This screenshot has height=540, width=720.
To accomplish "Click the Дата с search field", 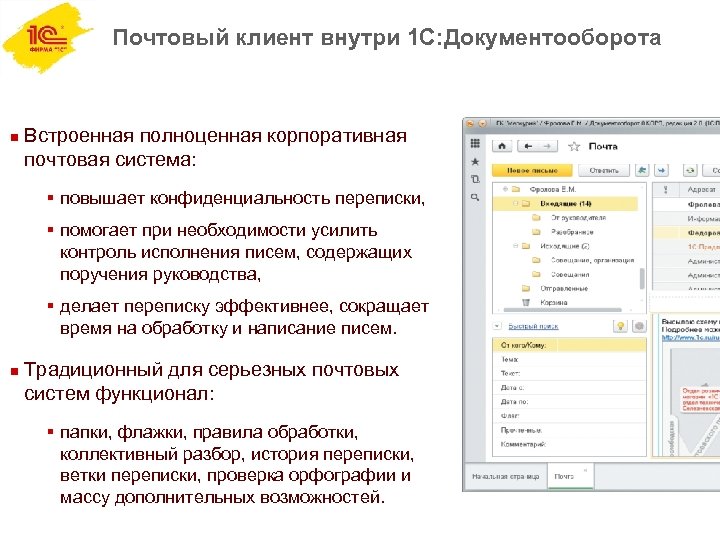I will point(569,388).
